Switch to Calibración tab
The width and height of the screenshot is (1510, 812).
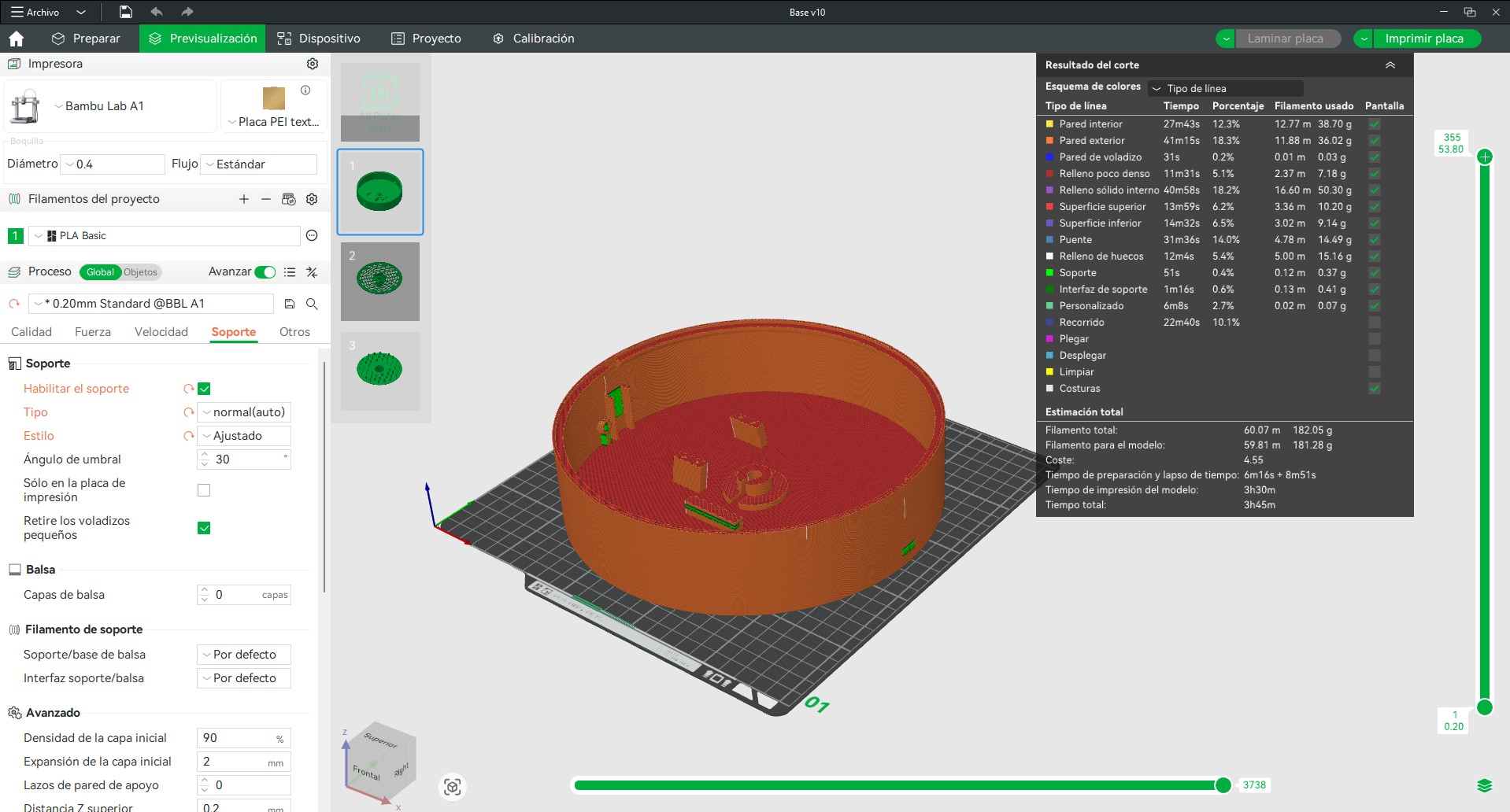[x=534, y=39]
